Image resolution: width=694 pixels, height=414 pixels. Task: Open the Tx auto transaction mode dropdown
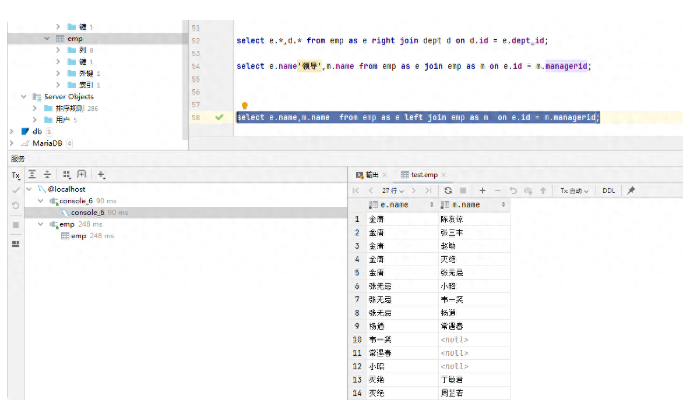pos(574,191)
